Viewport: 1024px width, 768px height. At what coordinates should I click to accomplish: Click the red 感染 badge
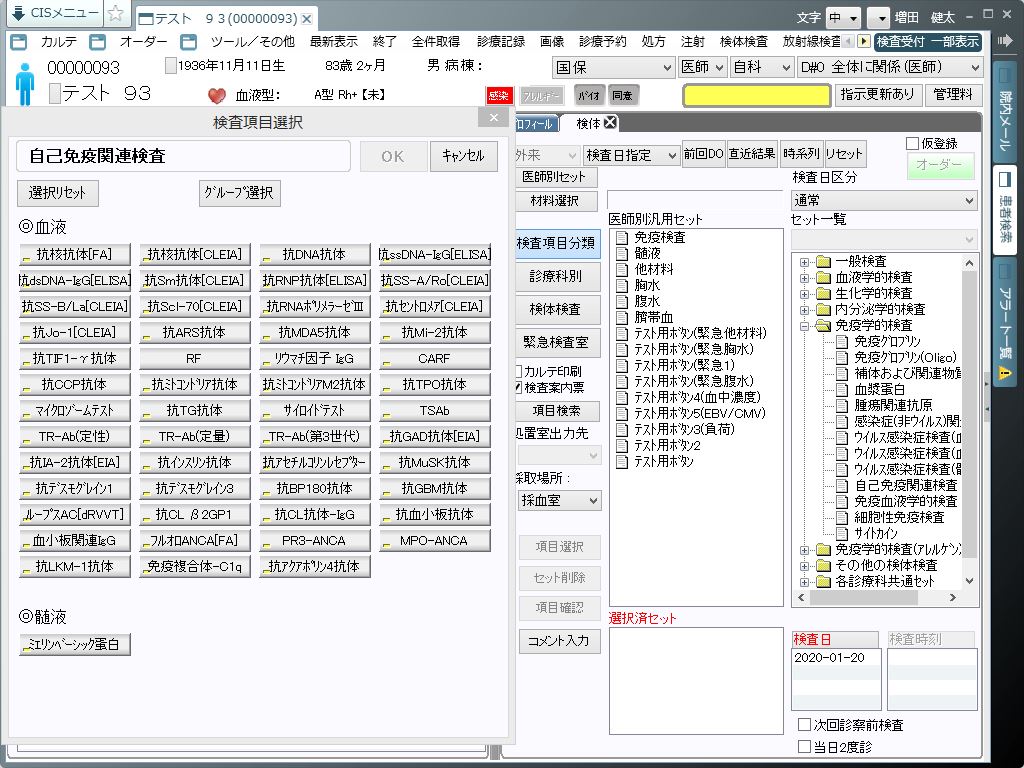click(499, 95)
